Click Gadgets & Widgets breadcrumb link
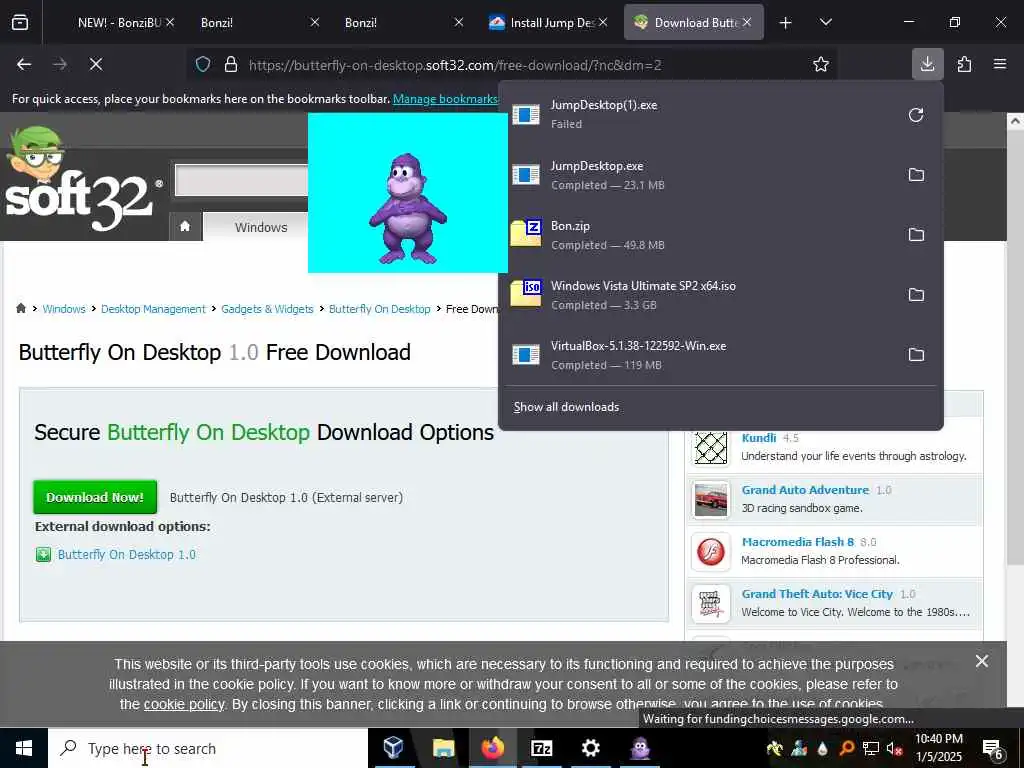1024x768 pixels. click(267, 309)
